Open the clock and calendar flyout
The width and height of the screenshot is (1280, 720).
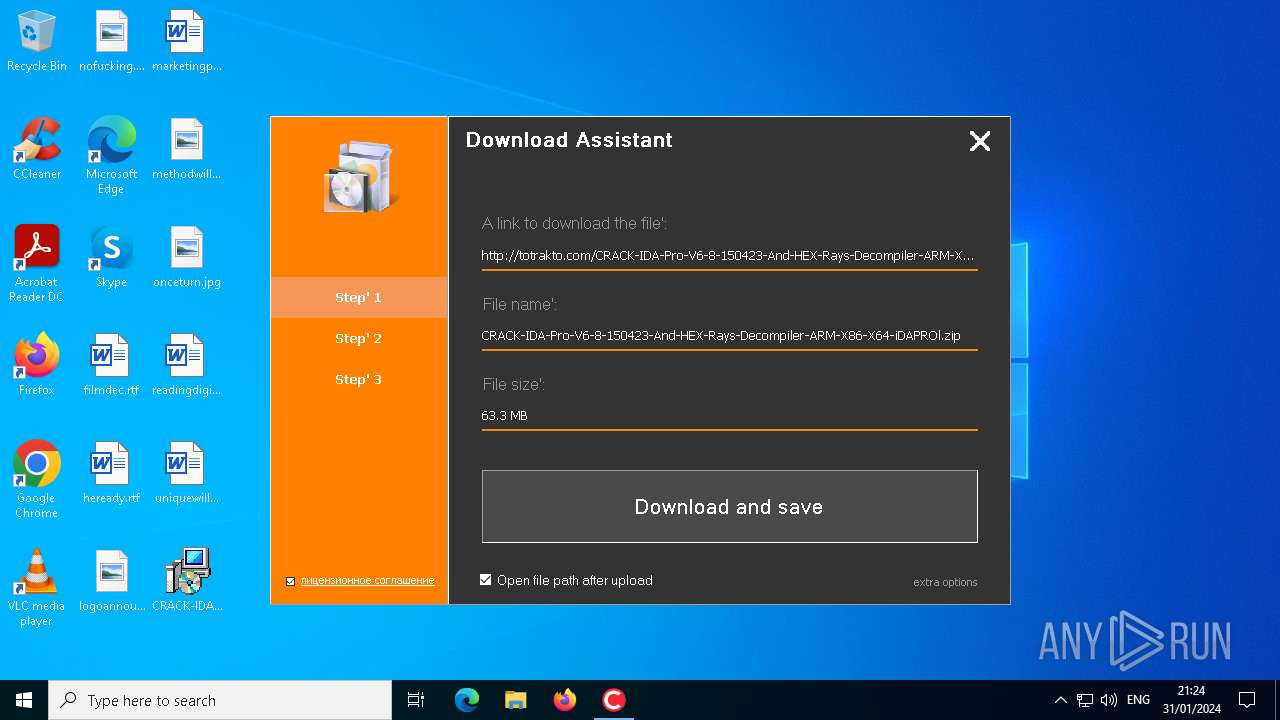click(1192, 700)
